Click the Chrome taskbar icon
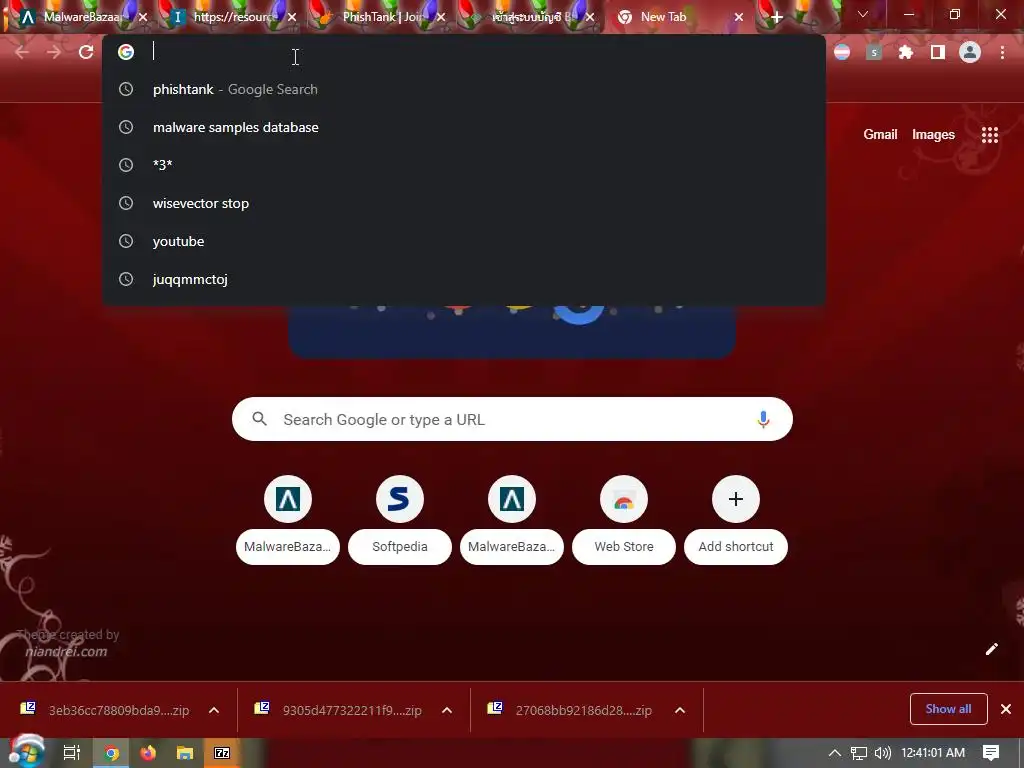 pyautogui.click(x=112, y=753)
